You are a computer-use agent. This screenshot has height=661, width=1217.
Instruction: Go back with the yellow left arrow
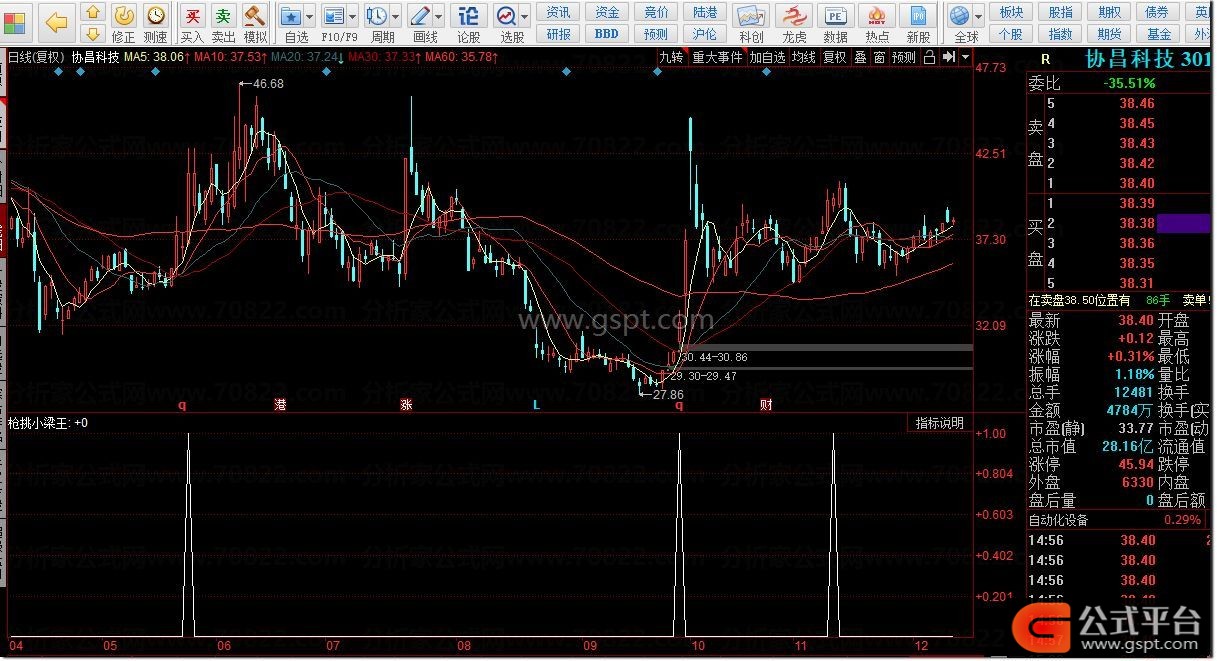(x=57, y=21)
